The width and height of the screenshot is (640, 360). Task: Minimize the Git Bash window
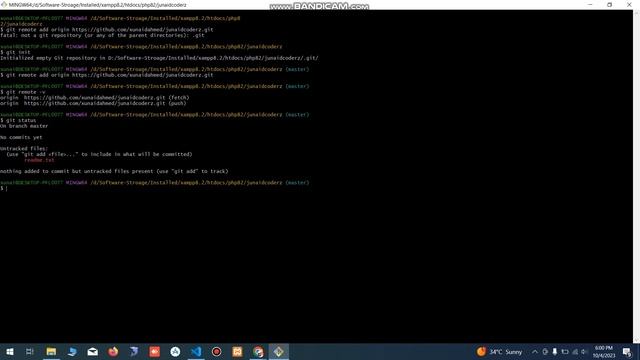point(590,4)
